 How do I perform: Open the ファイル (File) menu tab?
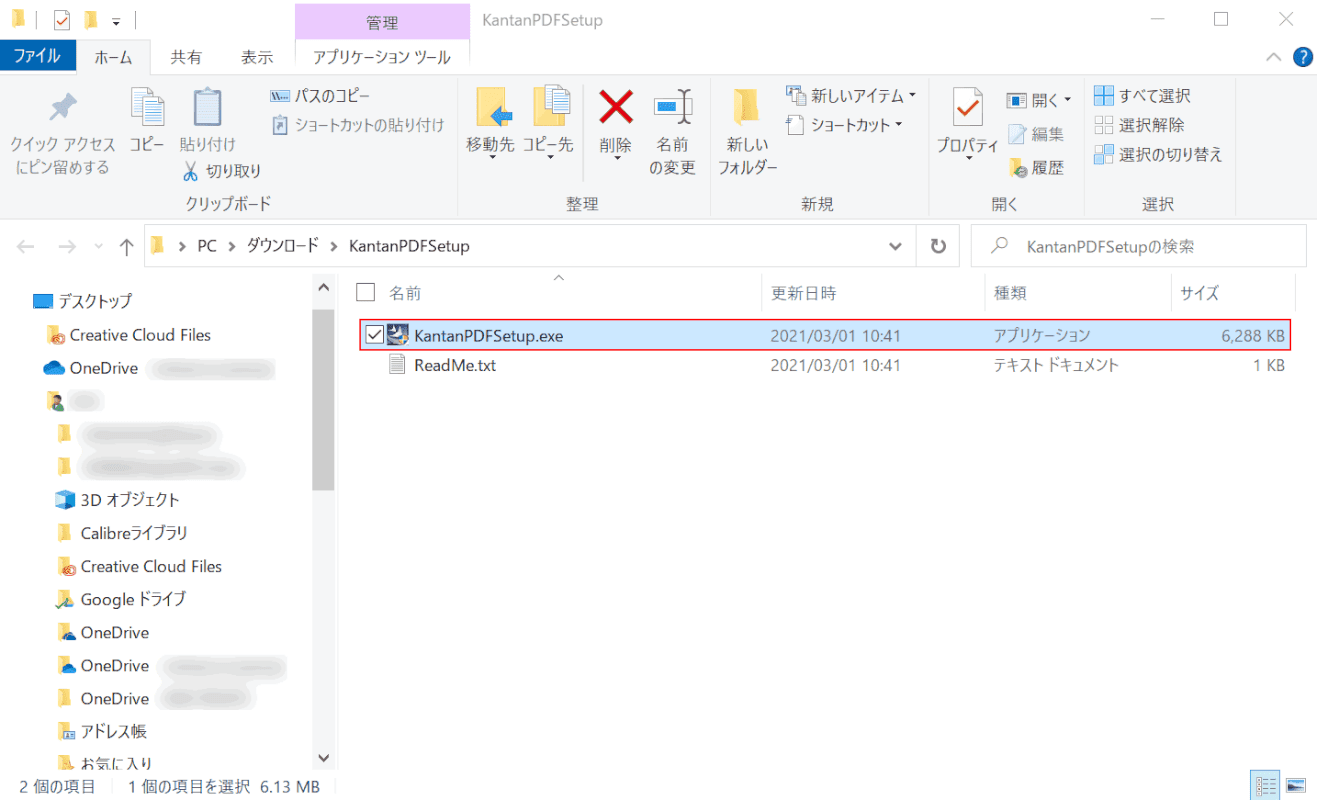(x=38, y=57)
